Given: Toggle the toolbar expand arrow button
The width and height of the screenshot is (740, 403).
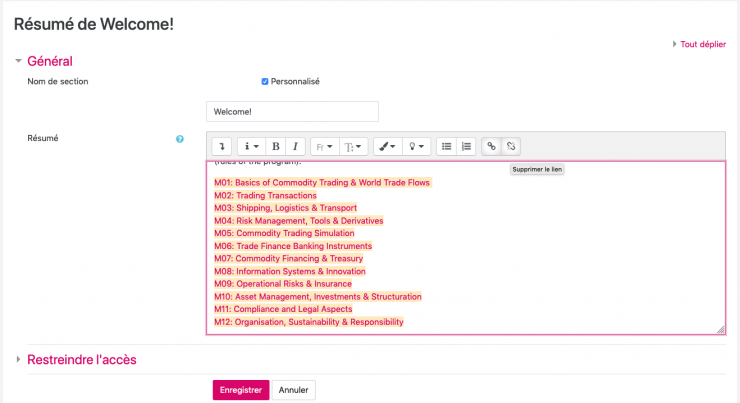Looking at the screenshot, I should 222,146.
